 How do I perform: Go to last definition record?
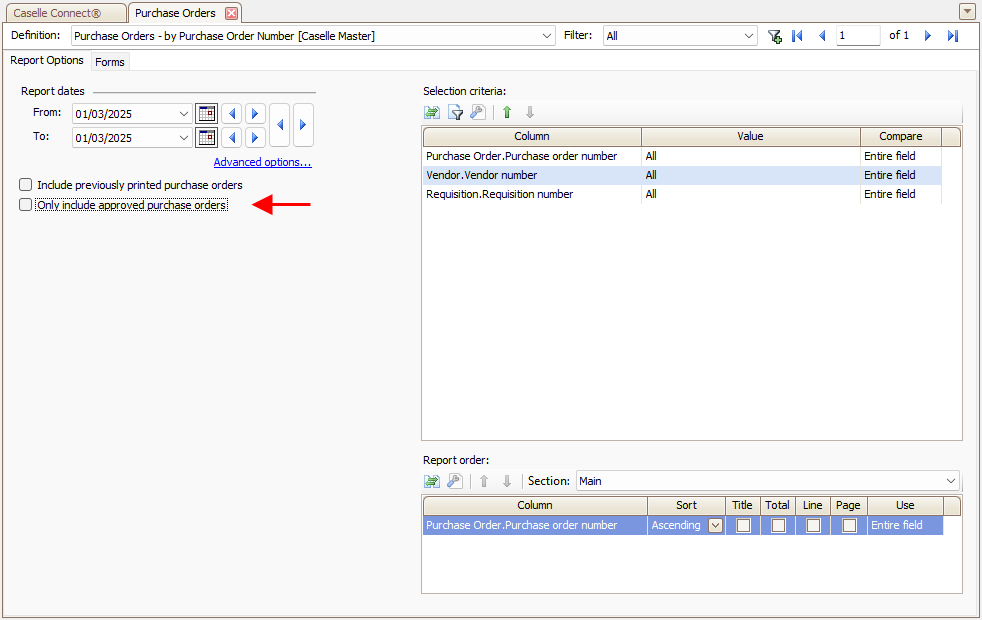pos(953,36)
